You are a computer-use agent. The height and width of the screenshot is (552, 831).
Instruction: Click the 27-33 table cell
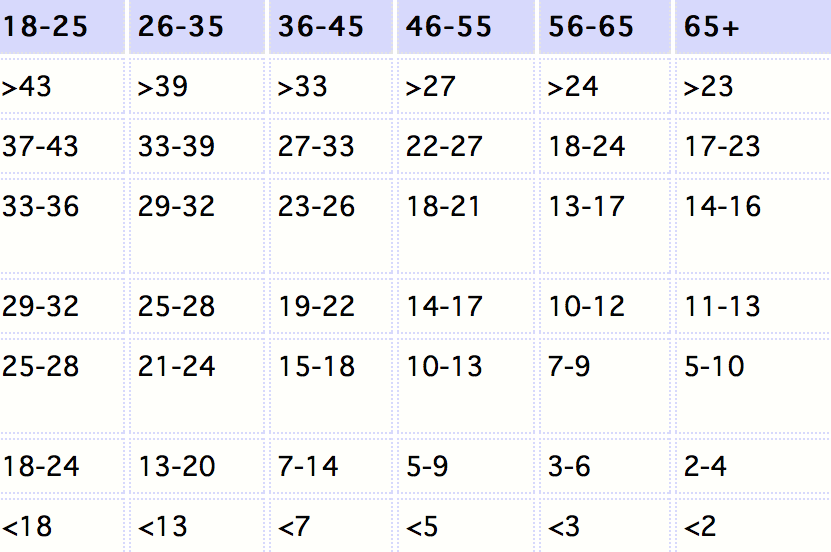pos(331,146)
